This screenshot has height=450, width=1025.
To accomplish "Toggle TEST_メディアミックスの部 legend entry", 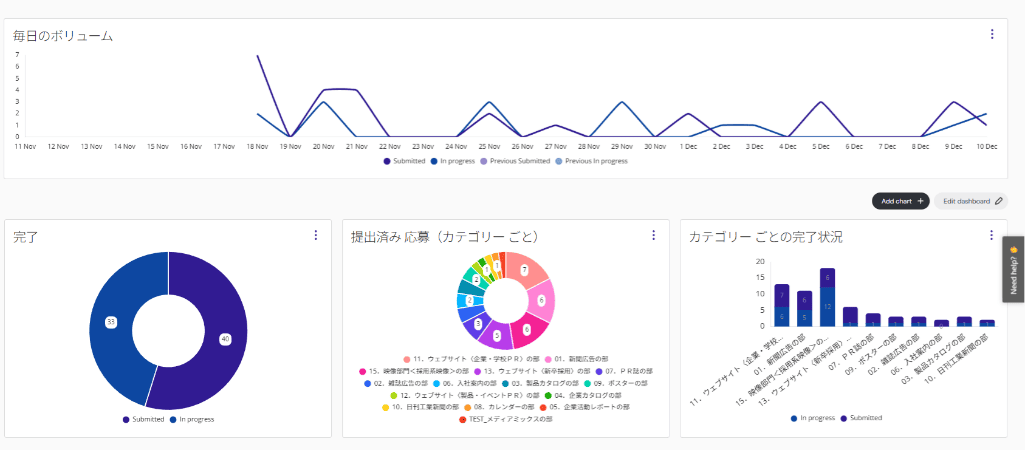I will coord(503,419).
